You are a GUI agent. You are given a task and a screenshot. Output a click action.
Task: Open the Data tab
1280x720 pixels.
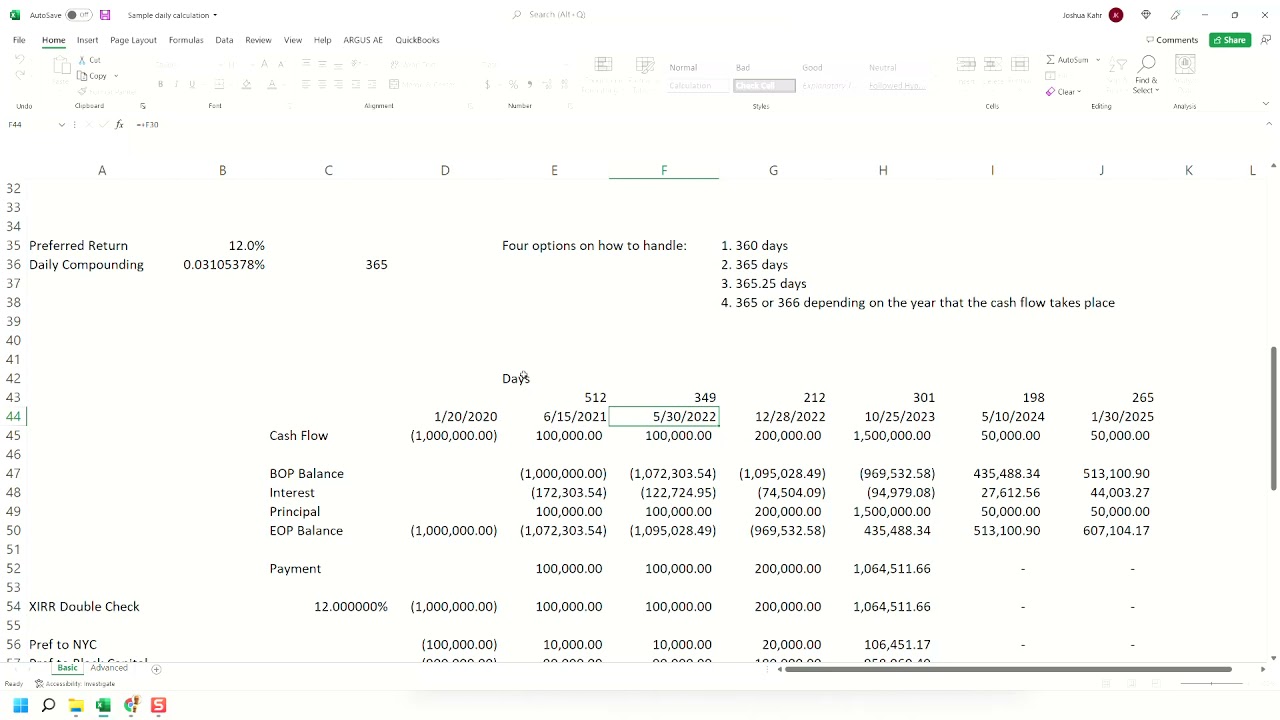(224, 40)
